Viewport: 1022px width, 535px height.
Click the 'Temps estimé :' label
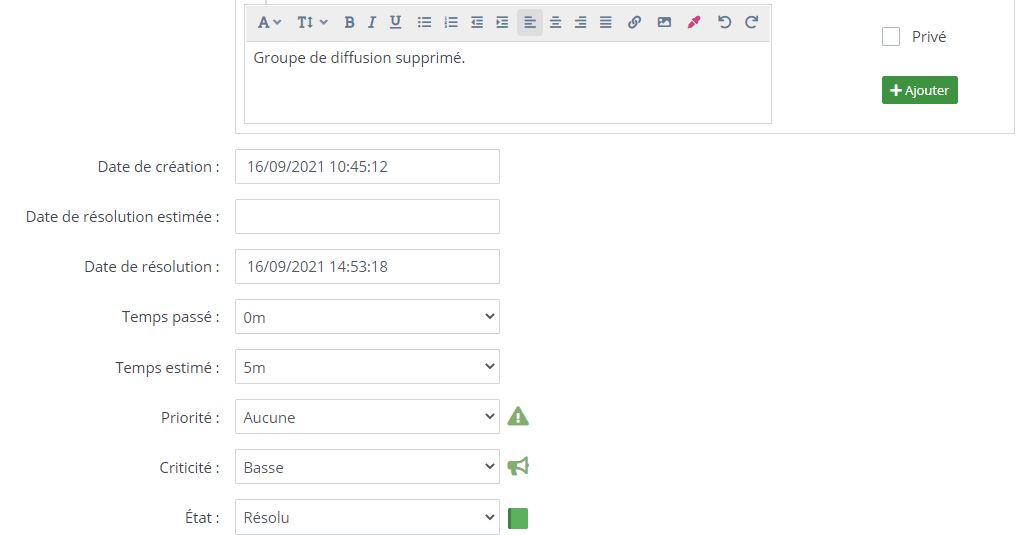[x=168, y=368]
